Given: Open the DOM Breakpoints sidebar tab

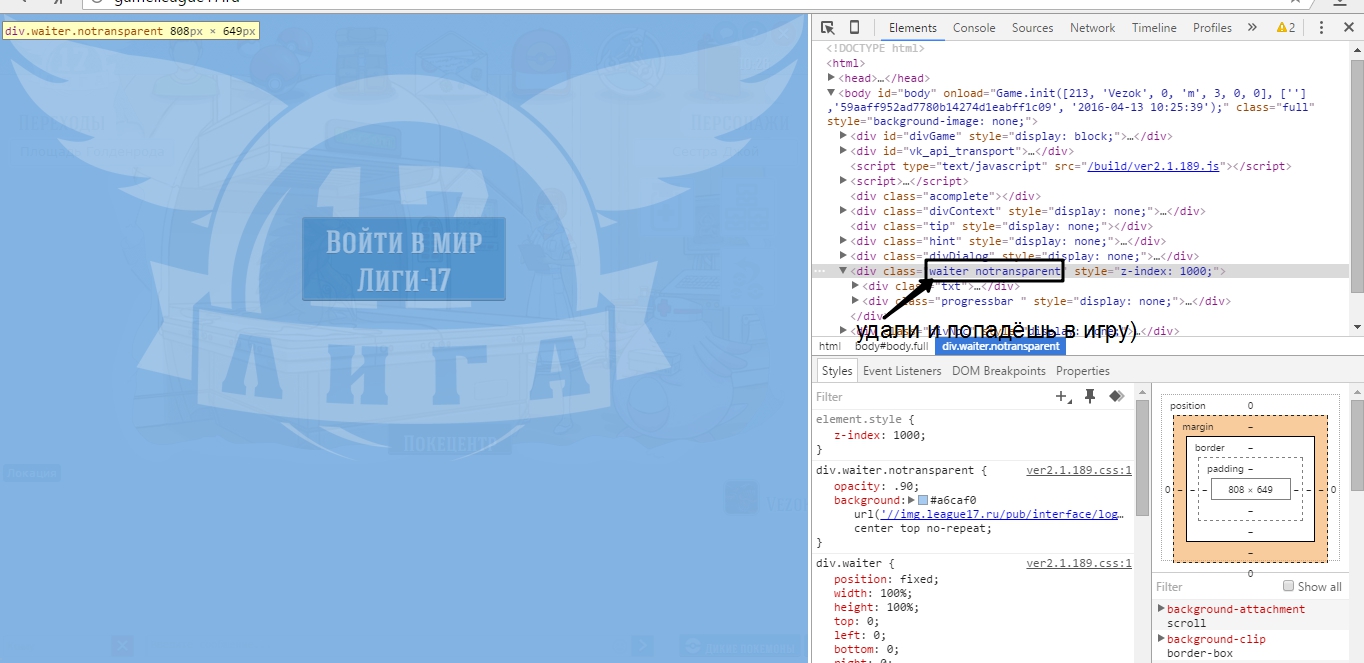Looking at the screenshot, I should click(998, 370).
